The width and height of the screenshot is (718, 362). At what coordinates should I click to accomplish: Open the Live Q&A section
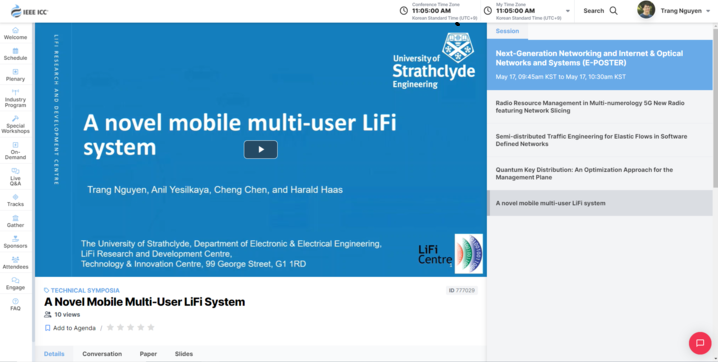(16, 177)
